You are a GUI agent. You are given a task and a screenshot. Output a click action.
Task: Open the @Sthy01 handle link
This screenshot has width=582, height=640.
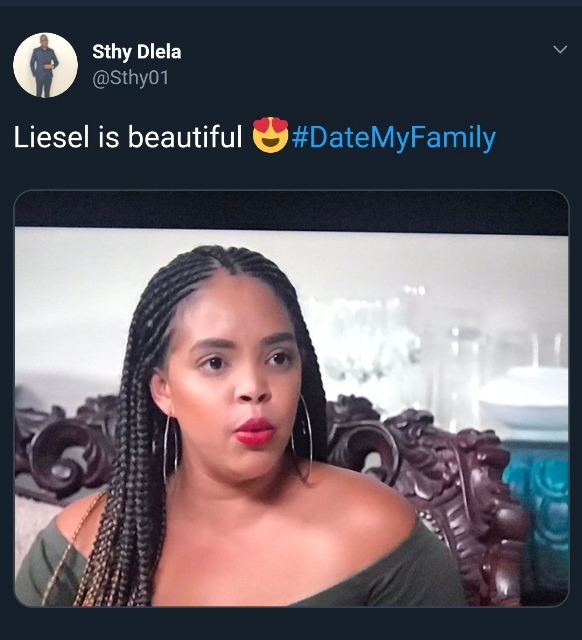(131, 78)
